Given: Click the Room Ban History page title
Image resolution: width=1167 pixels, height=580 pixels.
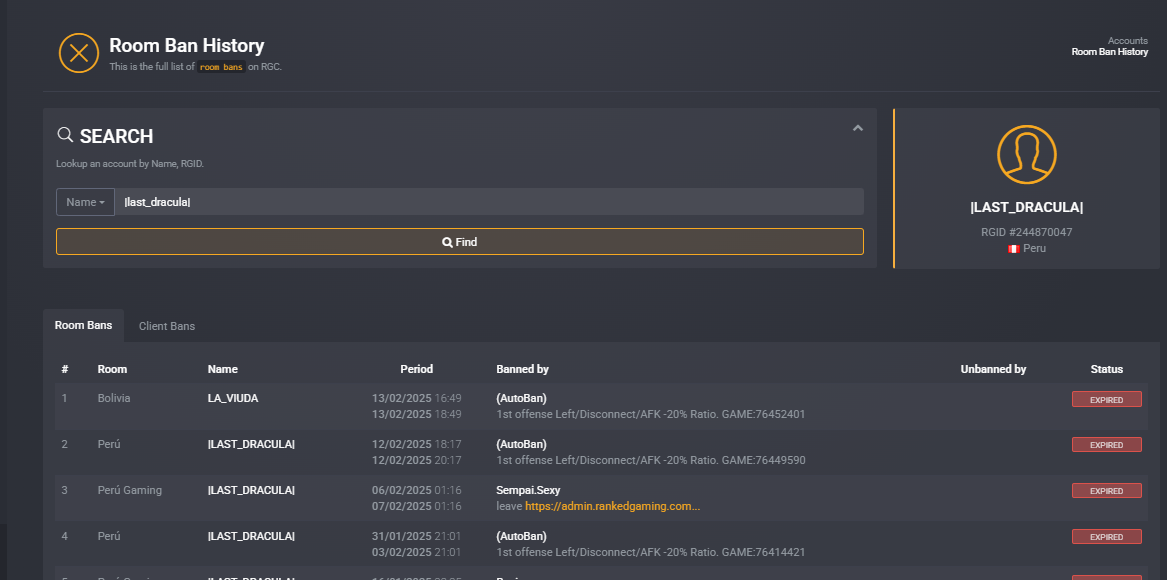Looking at the screenshot, I should point(187,45).
